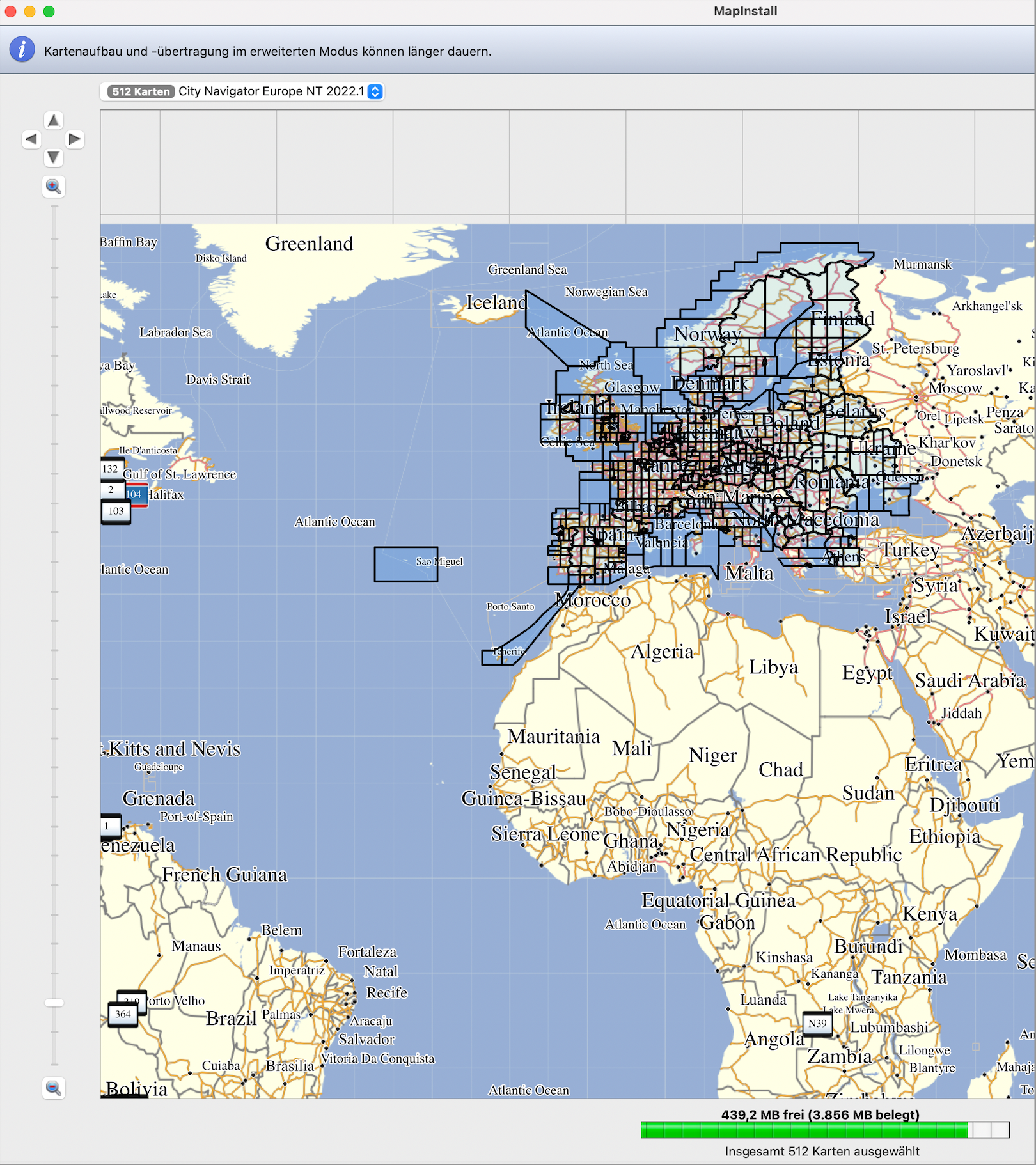Image resolution: width=1036 pixels, height=1165 pixels.
Task: Click the 512 Karten badge
Action: click(x=141, y=91)
